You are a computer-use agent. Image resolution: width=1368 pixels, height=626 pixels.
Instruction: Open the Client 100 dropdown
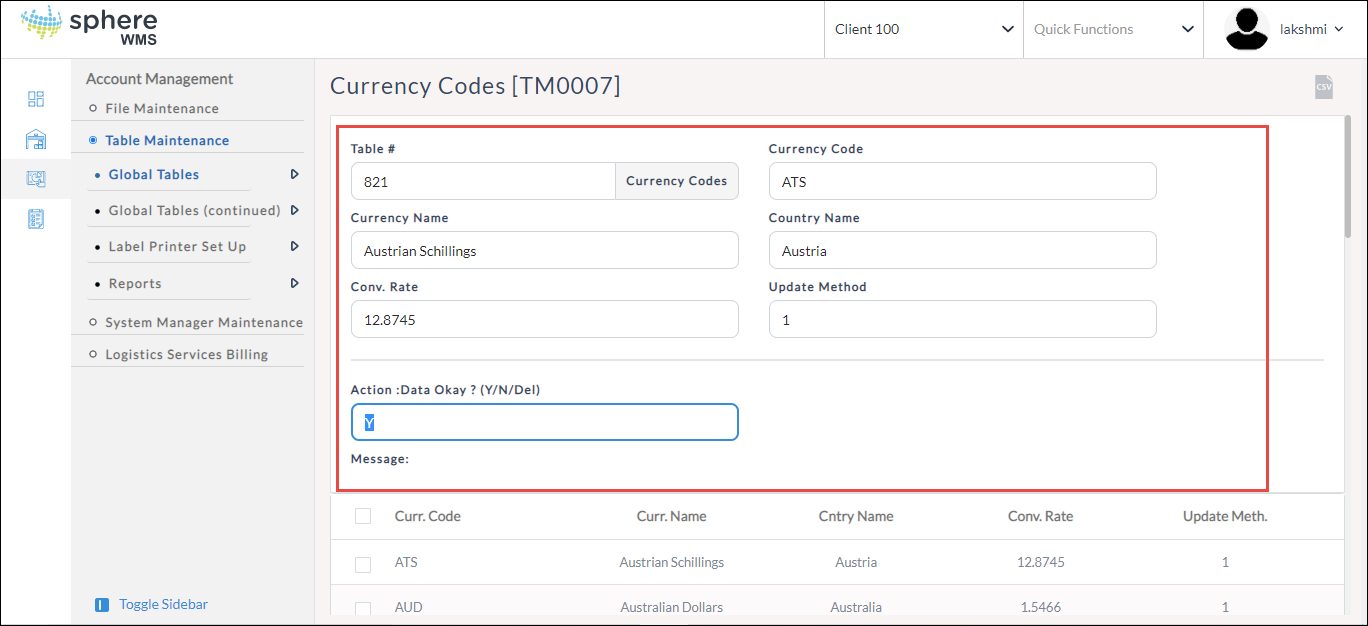click(924, 29)
